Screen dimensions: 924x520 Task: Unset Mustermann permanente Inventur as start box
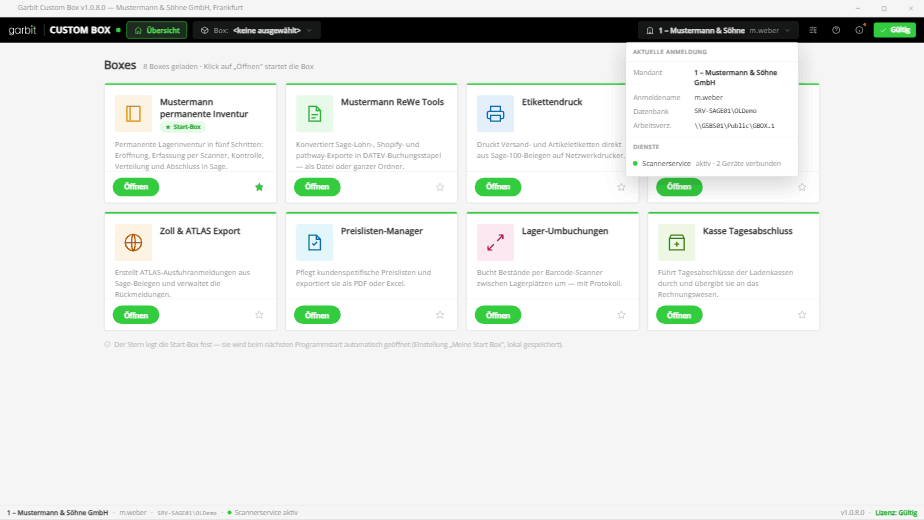pyautogui.click(x=259, y=187)
